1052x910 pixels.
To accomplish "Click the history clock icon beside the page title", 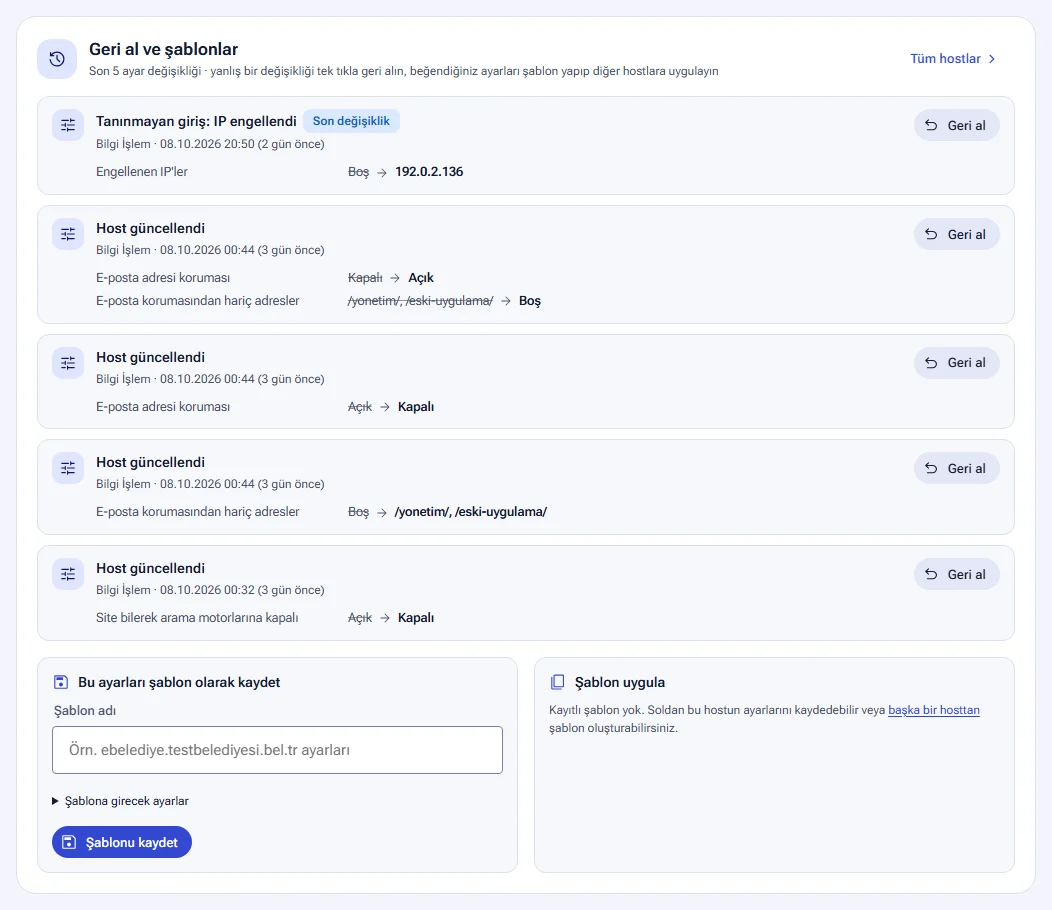I will pyautogui.click(x=57, y=59).
